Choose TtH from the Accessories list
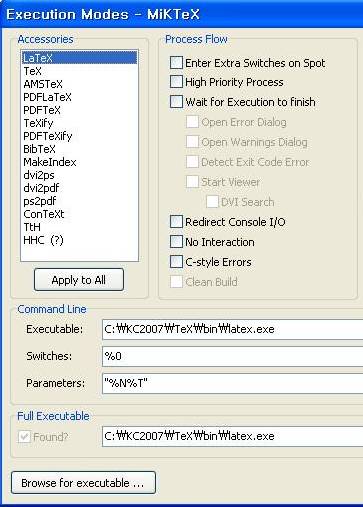Viewport: 363px width, 507px height. tap(79, 227)
